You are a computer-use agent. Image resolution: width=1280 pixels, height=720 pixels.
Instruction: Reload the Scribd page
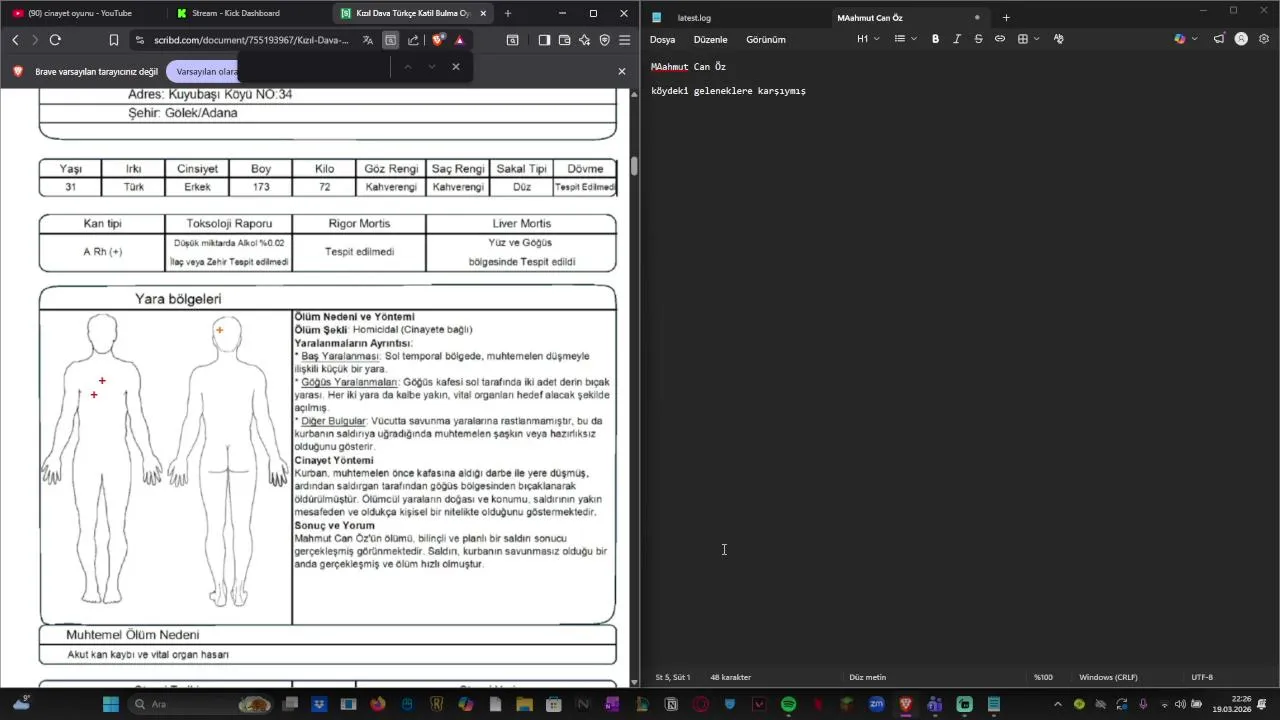55,40
